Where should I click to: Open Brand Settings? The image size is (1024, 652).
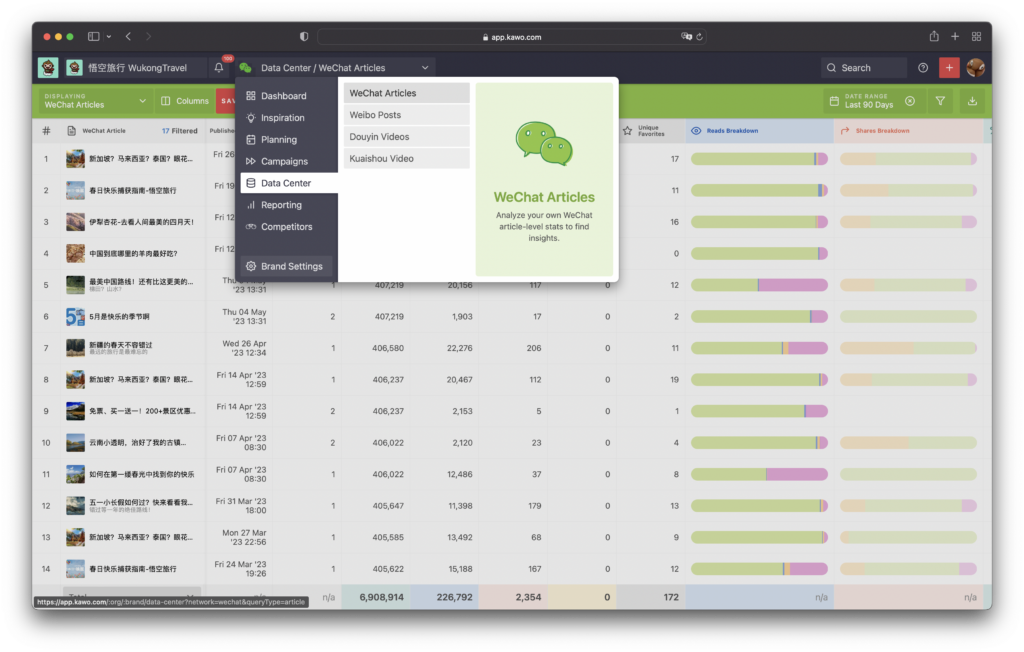pos(287,266)
